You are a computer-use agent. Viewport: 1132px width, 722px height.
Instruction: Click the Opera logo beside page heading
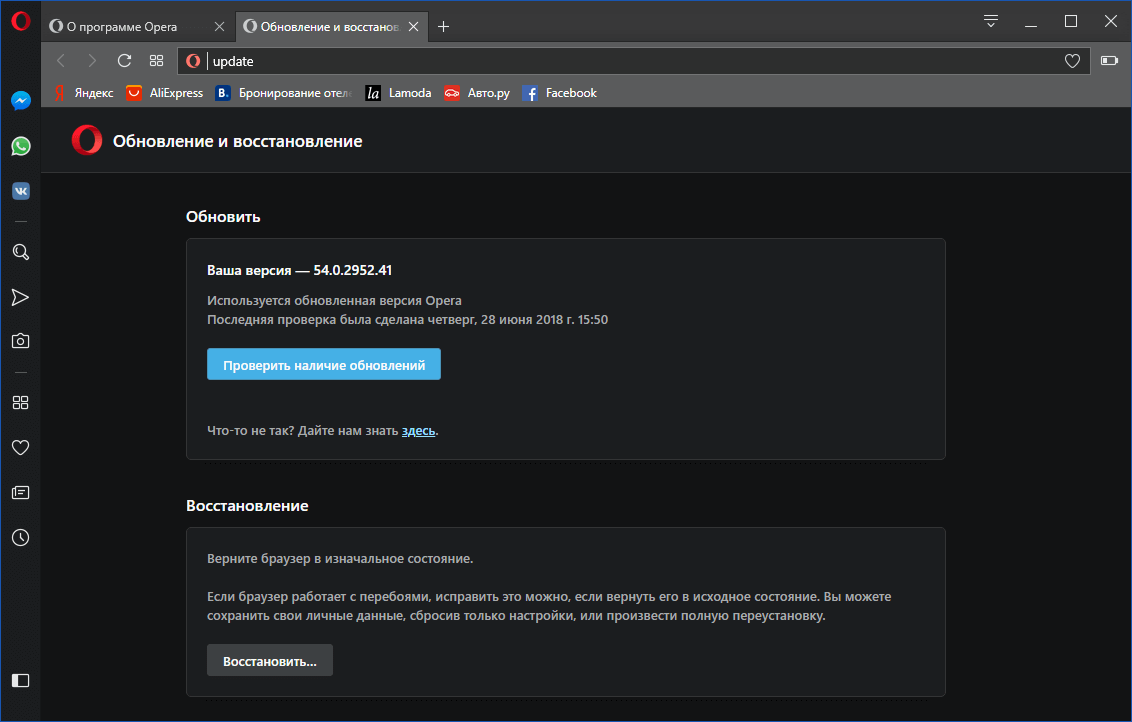click(x=87, y=141)
